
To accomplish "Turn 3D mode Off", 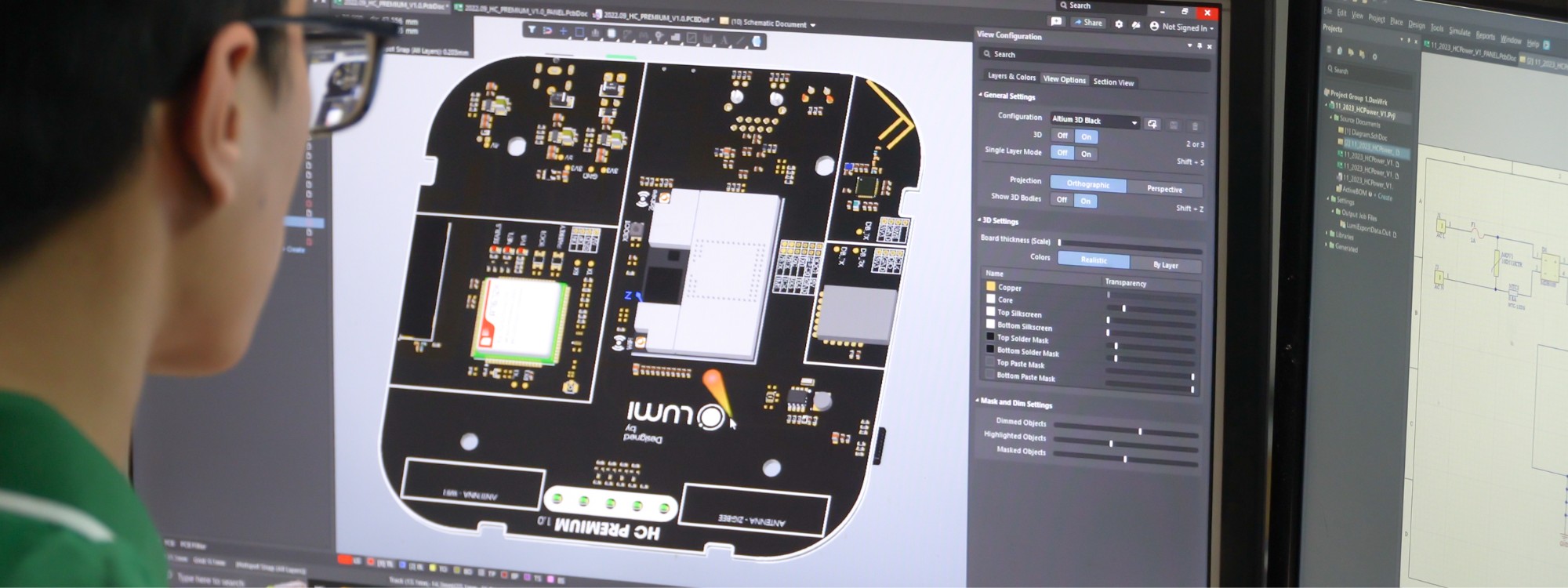I will (1062, 136).
